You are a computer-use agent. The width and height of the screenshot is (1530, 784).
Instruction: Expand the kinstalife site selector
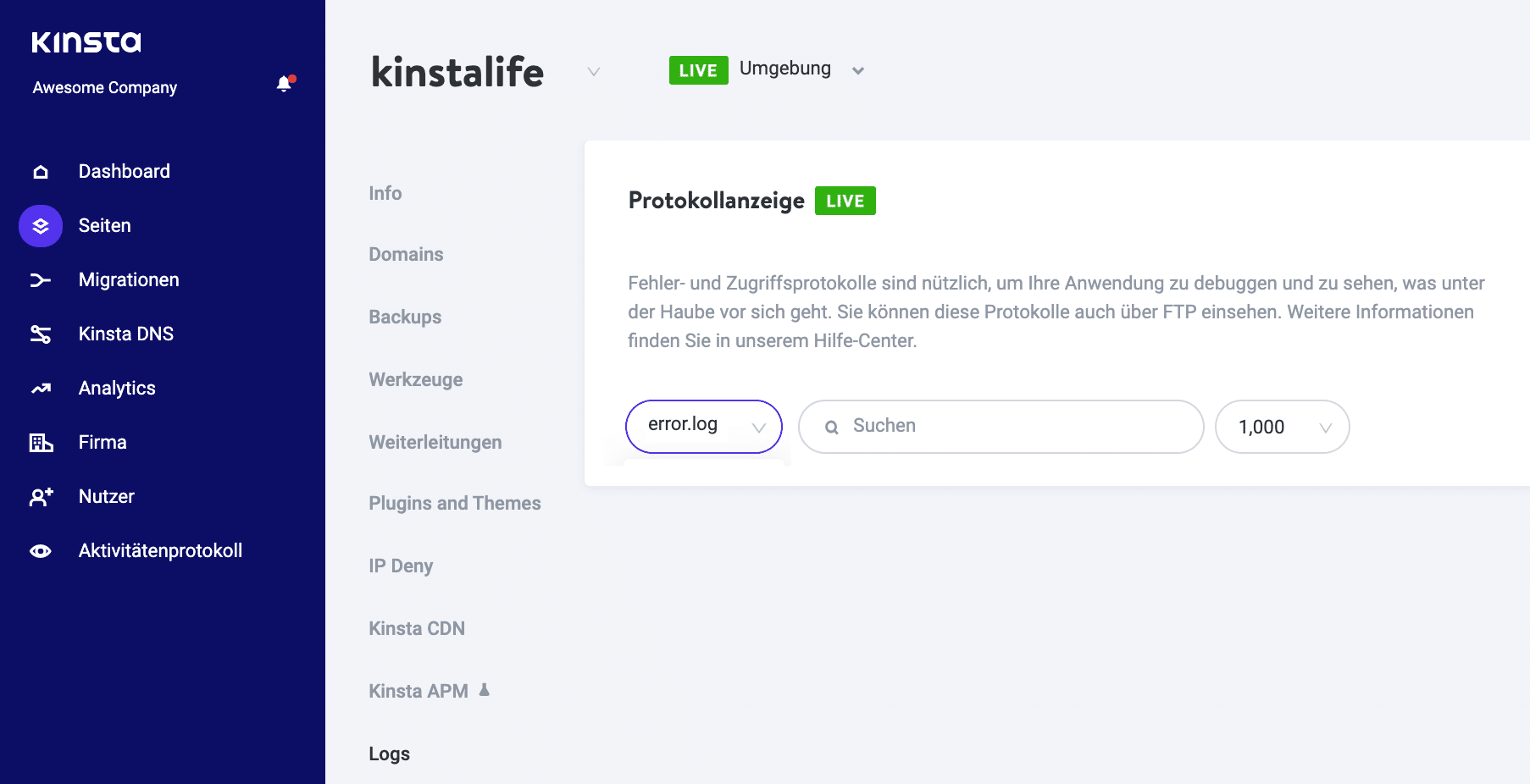[x=593, y=73]
